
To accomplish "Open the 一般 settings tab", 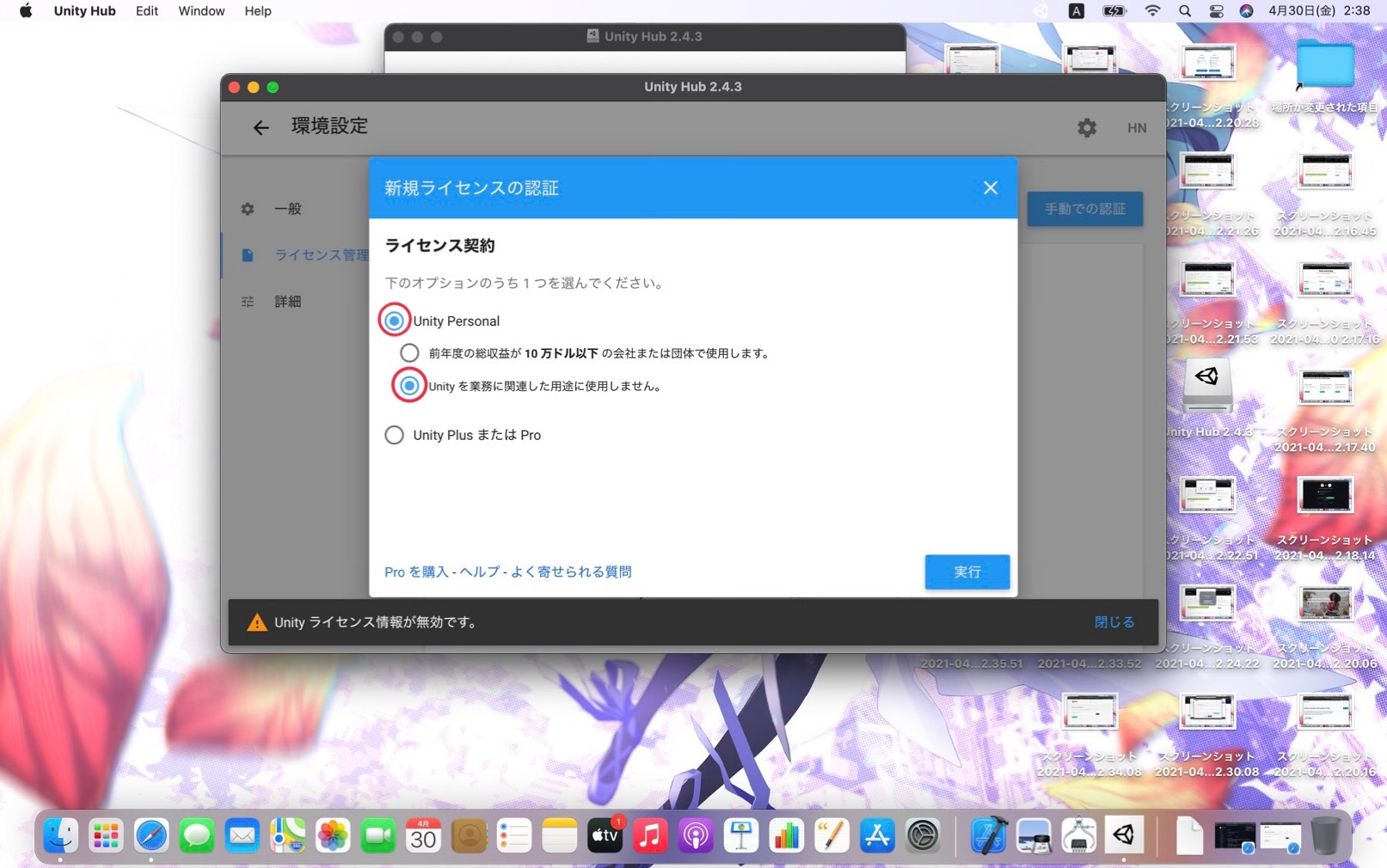I will click(287, 209).
